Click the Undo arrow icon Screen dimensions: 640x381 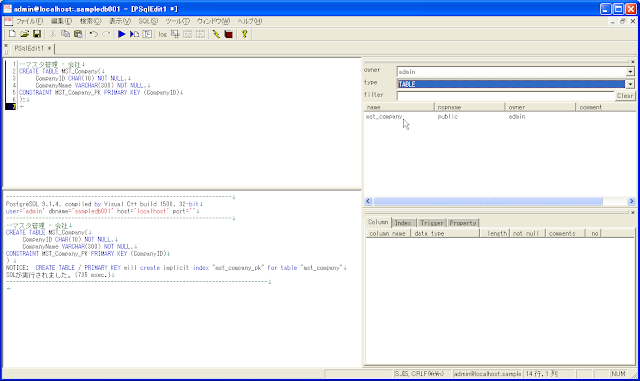coord(94,34)
